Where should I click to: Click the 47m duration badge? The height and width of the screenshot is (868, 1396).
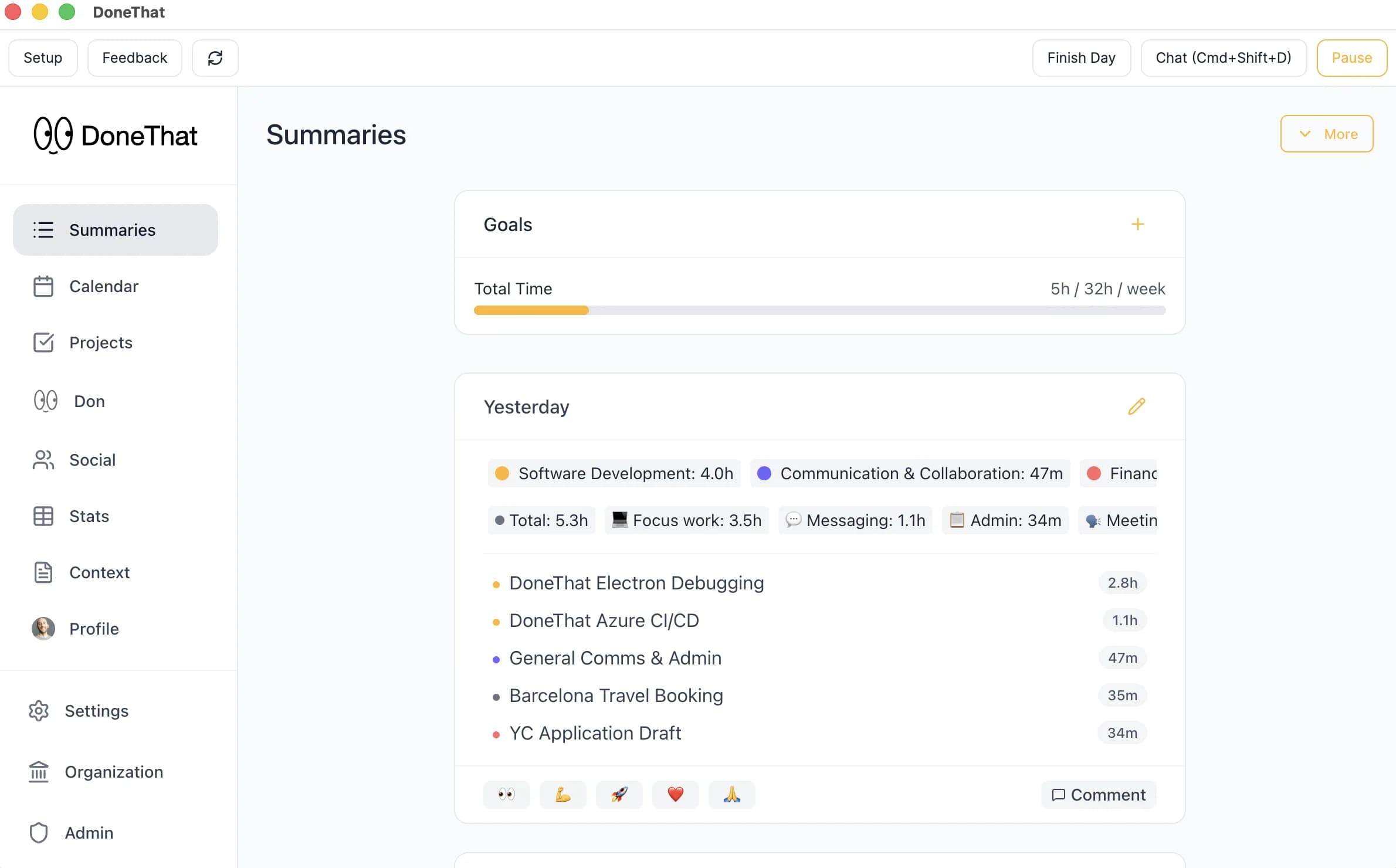coord(1122,657)
